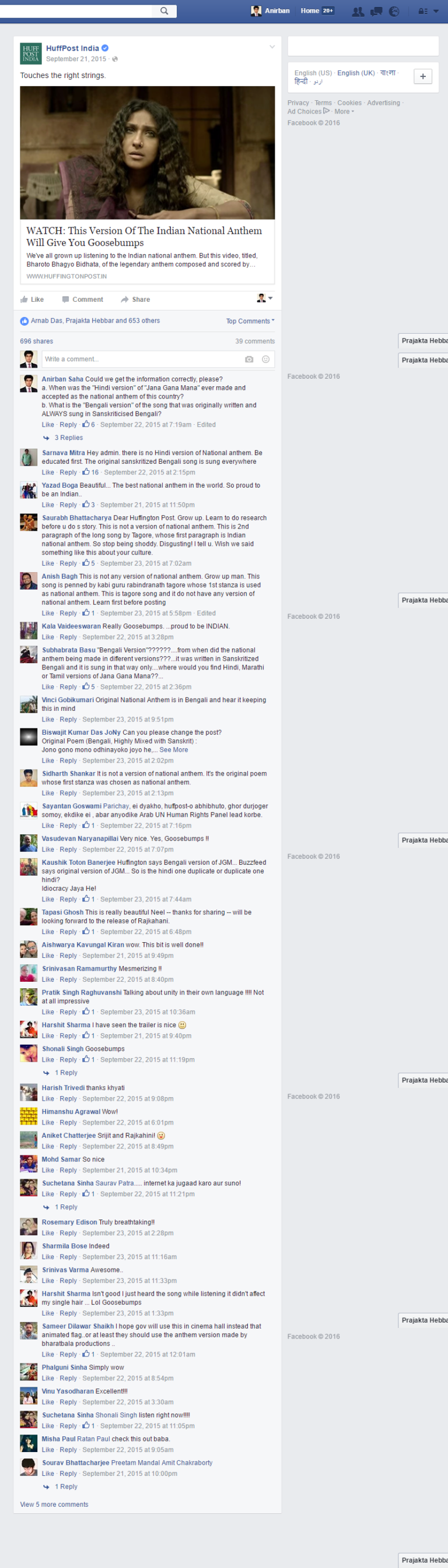Open the More dropdown in footer links
Screen dimensions: 448x1568
pos(344,111)
